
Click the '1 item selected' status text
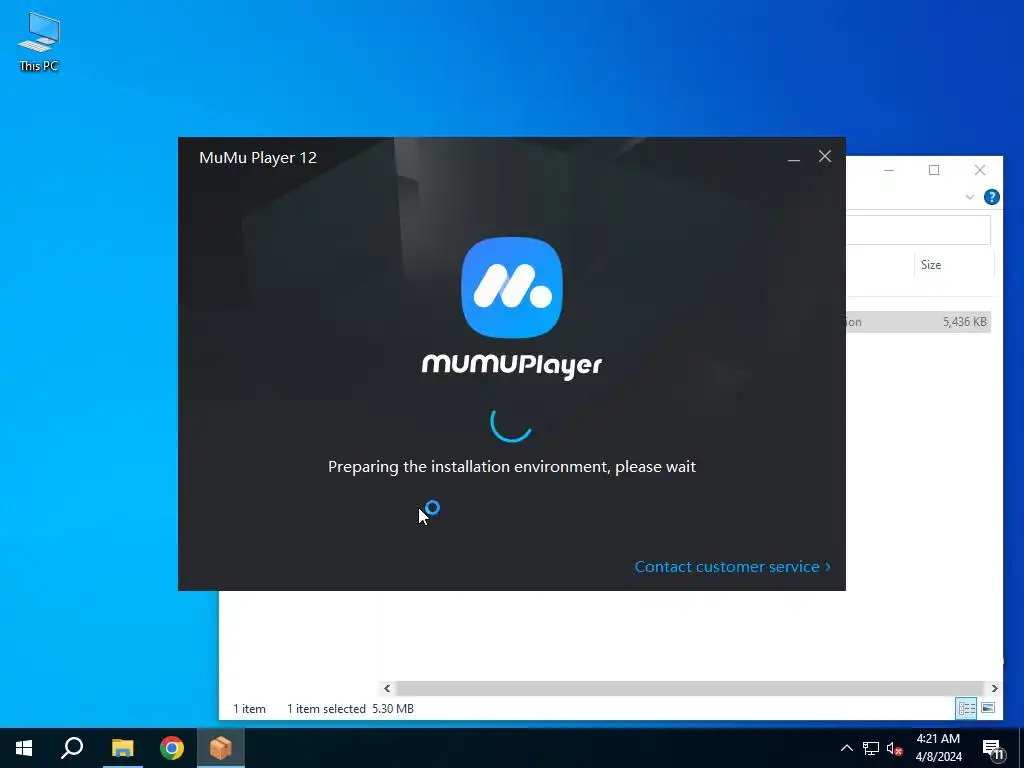coord(326,709)
